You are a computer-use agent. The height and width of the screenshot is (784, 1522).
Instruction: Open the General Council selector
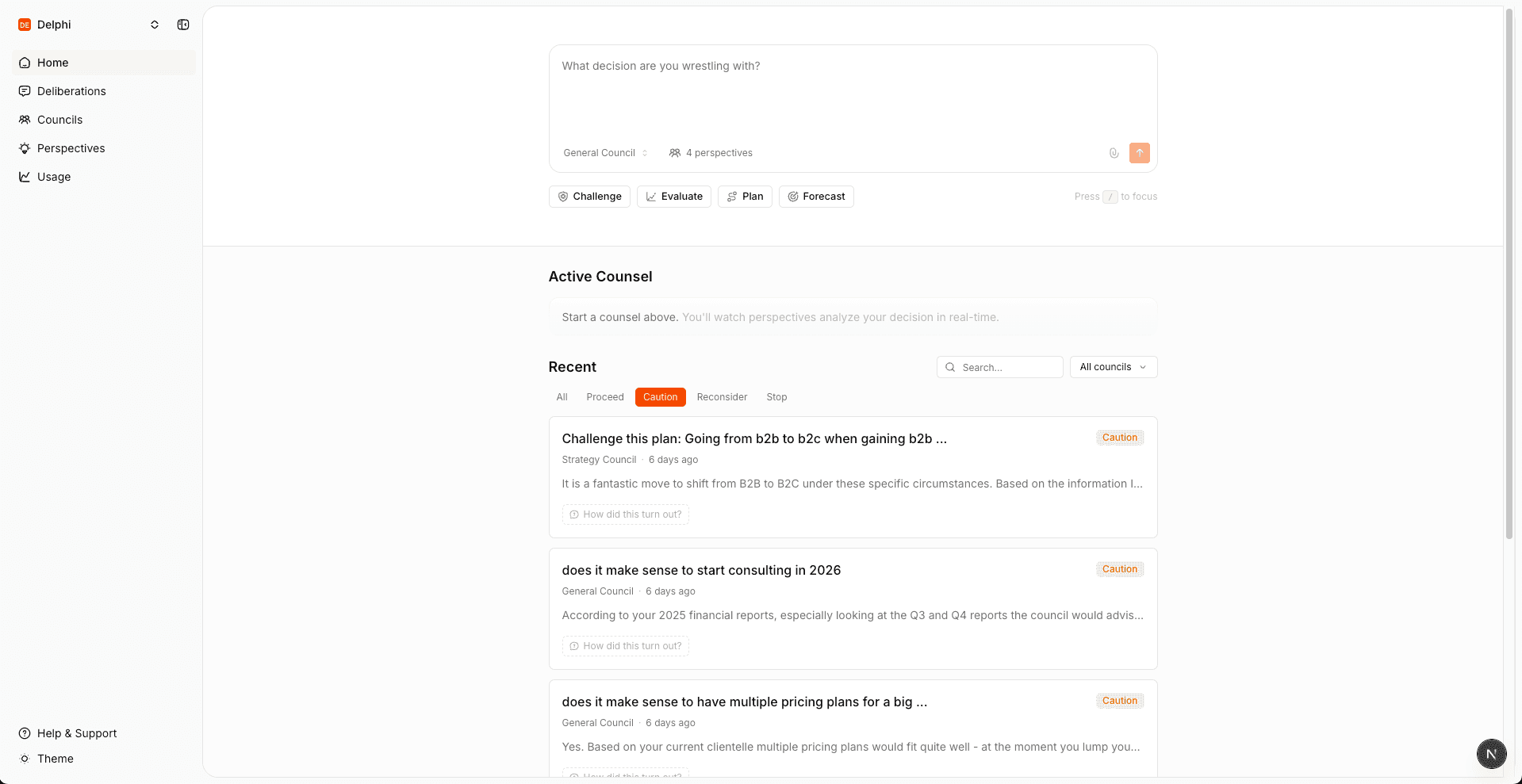[x=604, y=152]
